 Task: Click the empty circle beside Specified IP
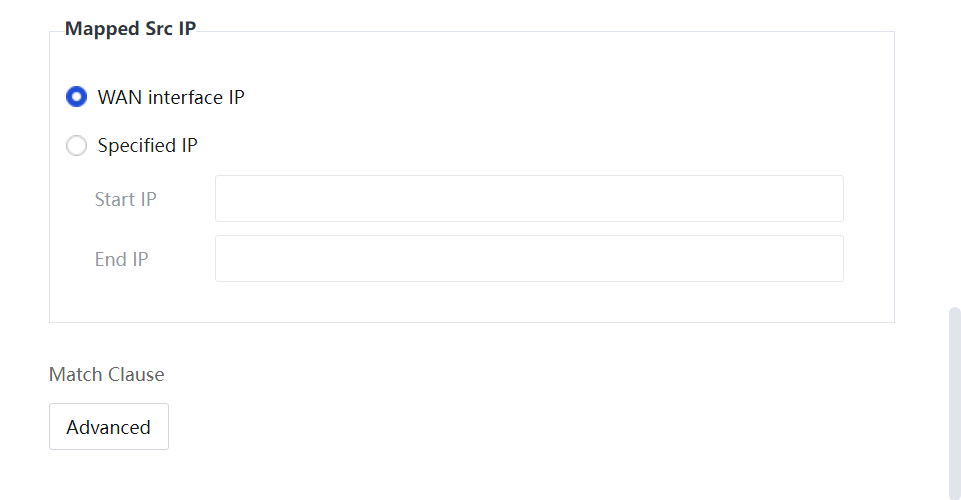[x=76, y=146]
